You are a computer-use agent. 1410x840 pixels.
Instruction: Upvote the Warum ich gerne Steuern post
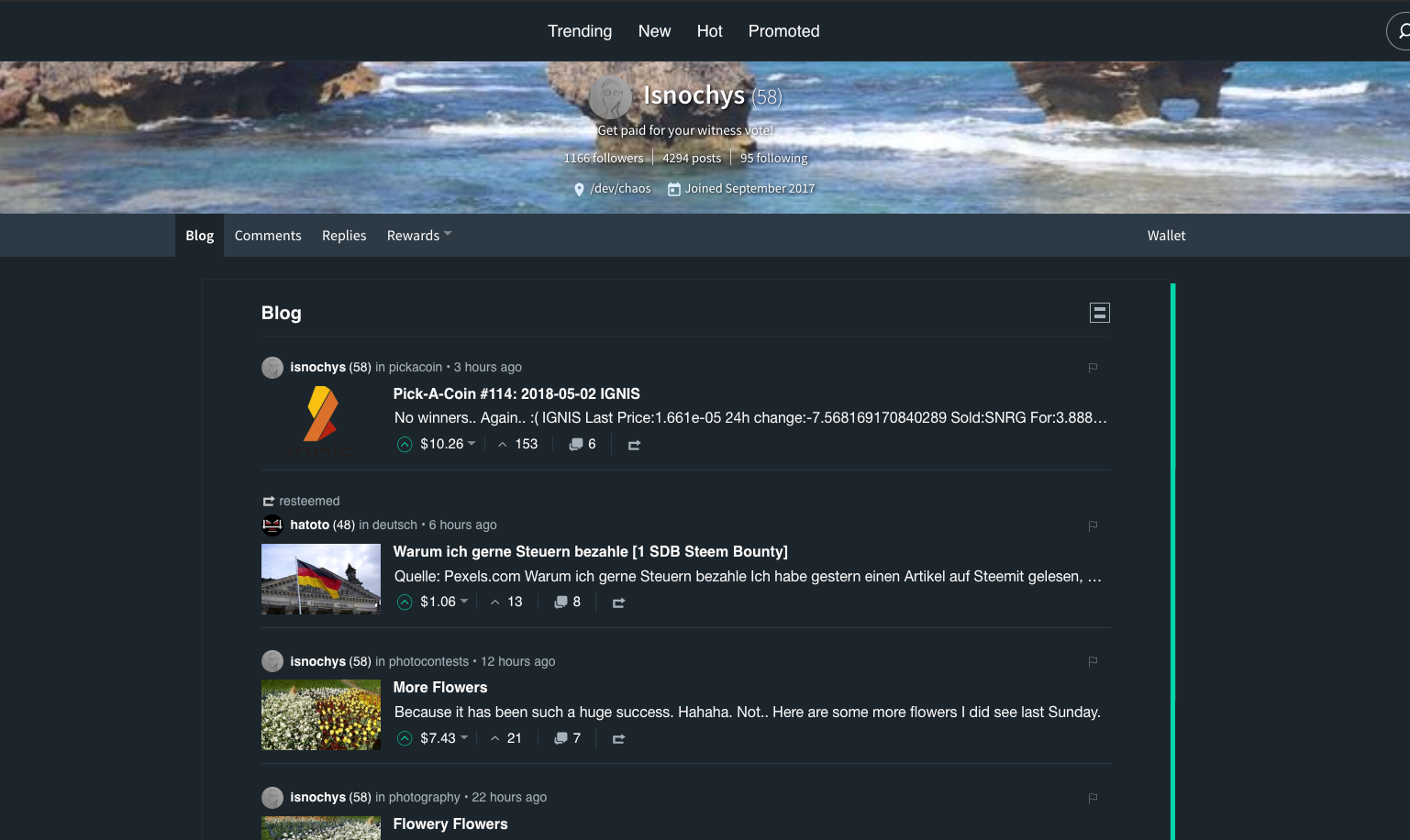405,602
